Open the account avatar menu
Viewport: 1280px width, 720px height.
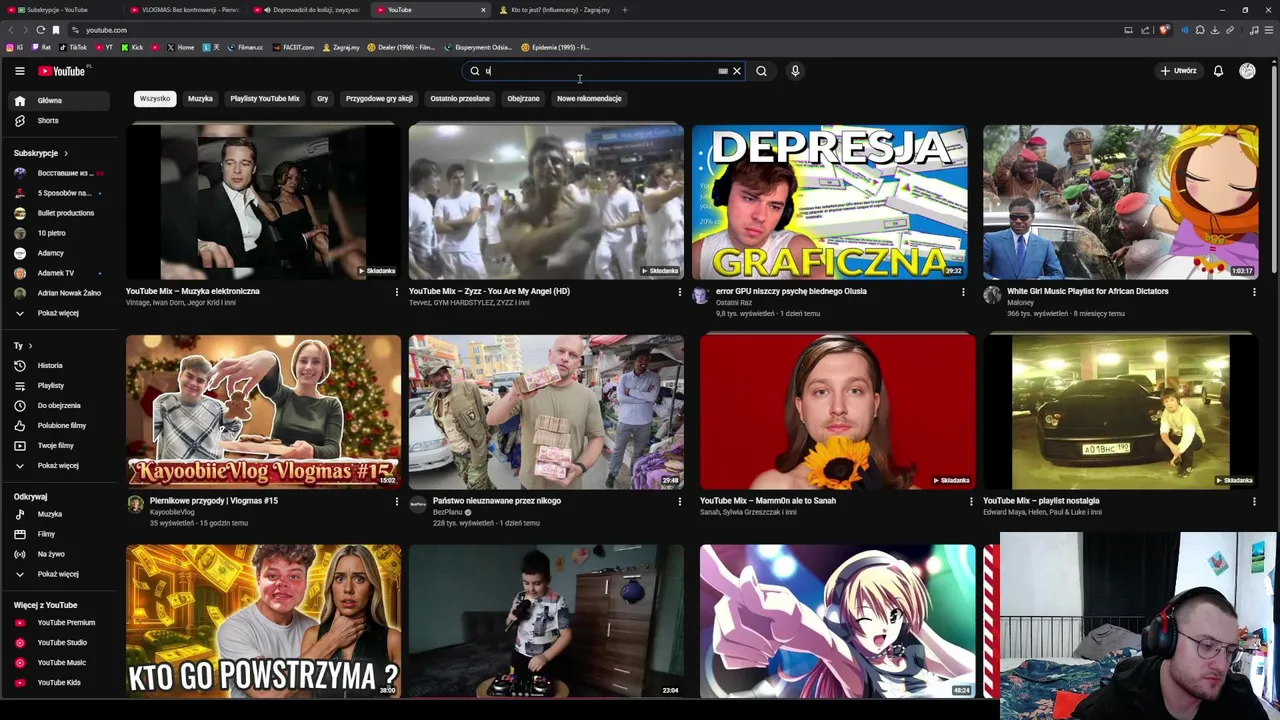point(1247,71)
